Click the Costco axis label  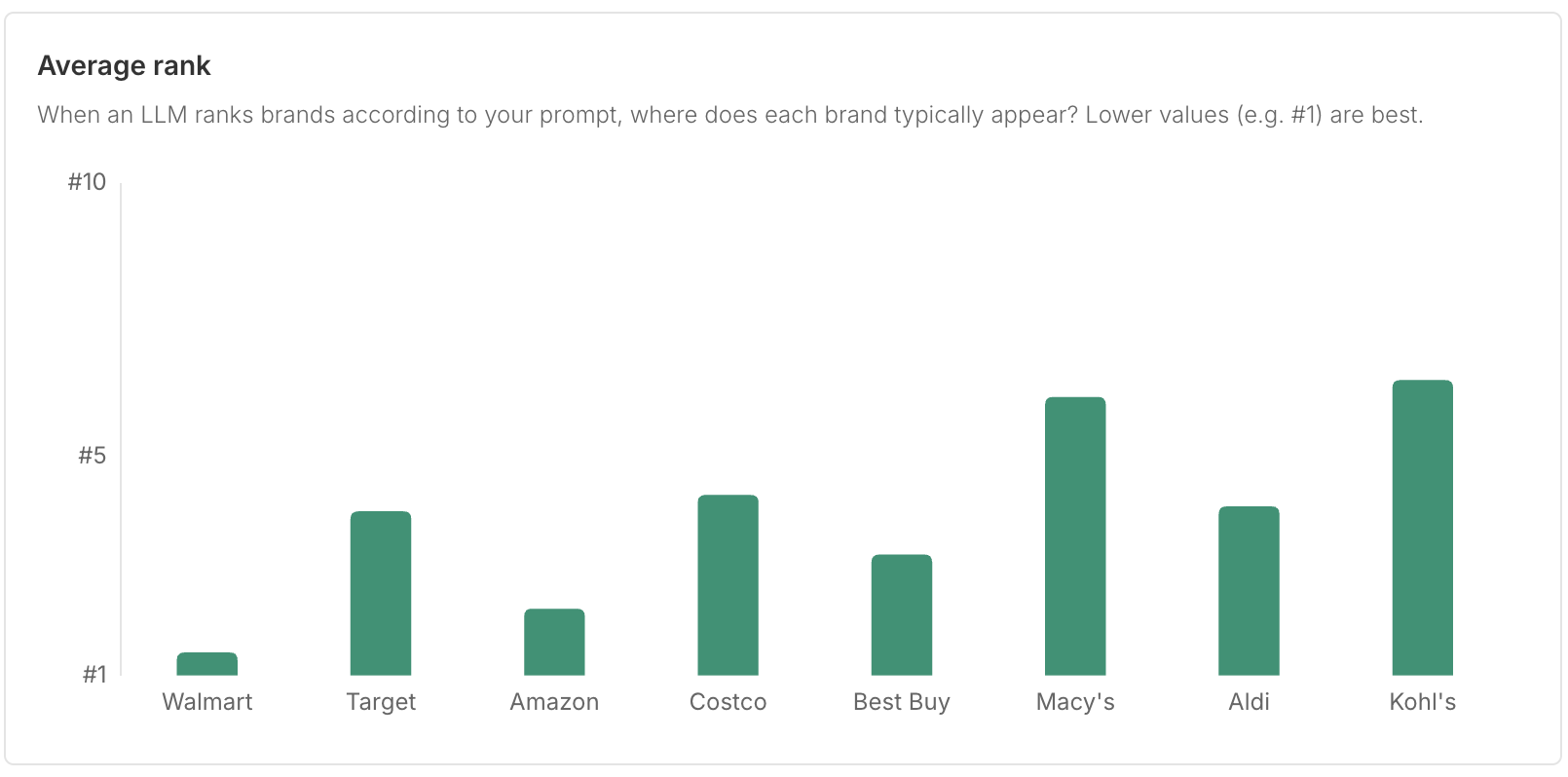(x=728, y=702)
